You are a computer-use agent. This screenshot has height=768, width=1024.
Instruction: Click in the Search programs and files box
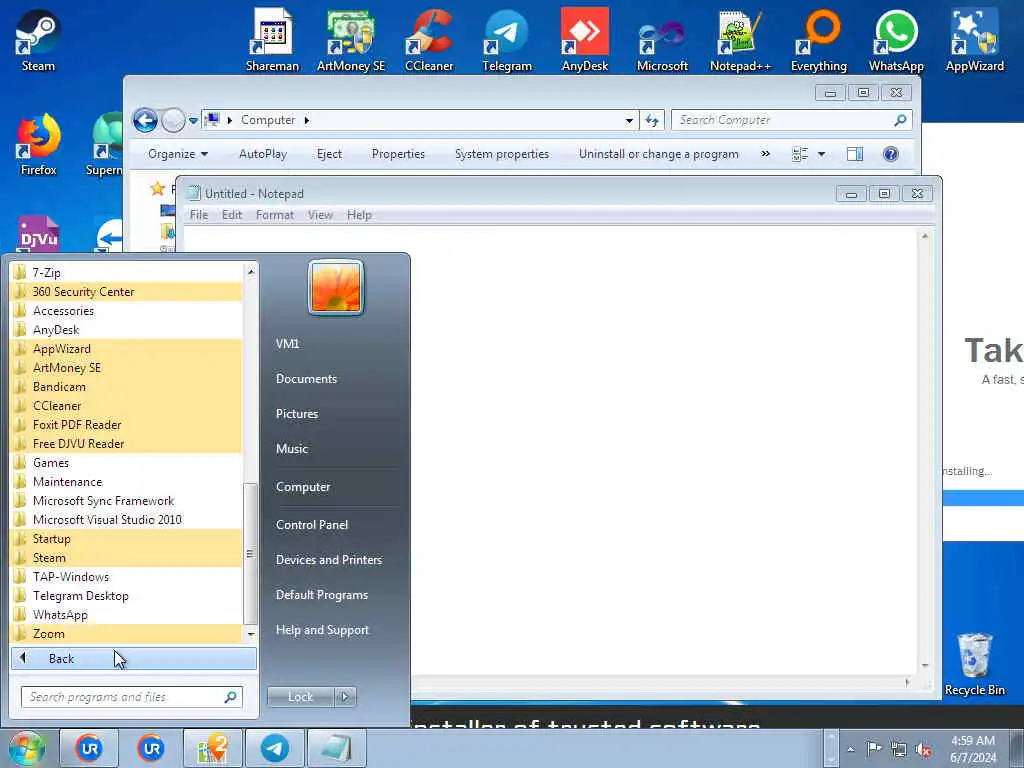click(132, 697)
